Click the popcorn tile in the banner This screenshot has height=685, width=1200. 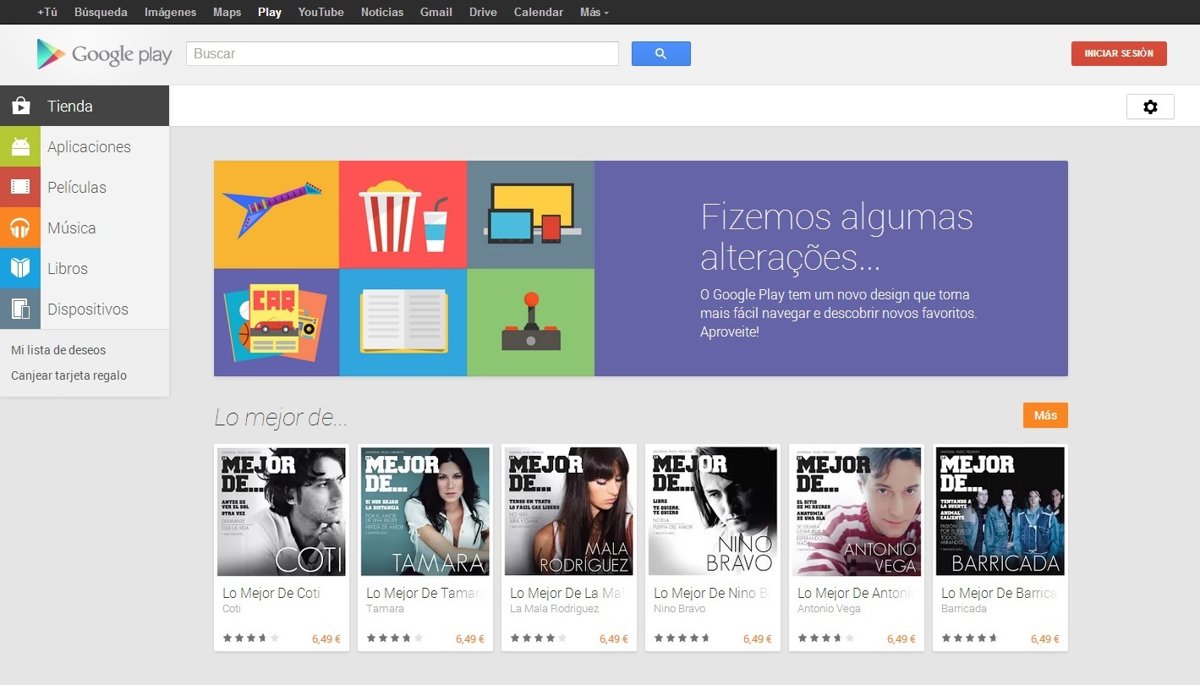402,214
